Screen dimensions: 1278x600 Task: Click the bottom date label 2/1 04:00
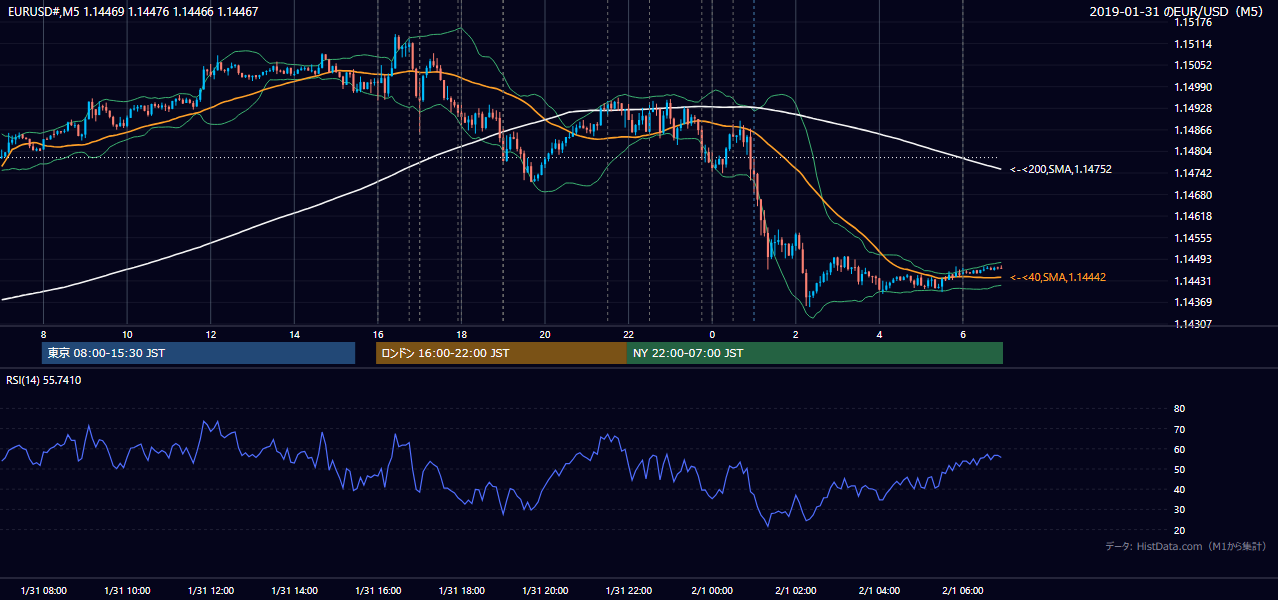[x=879, y=591]
